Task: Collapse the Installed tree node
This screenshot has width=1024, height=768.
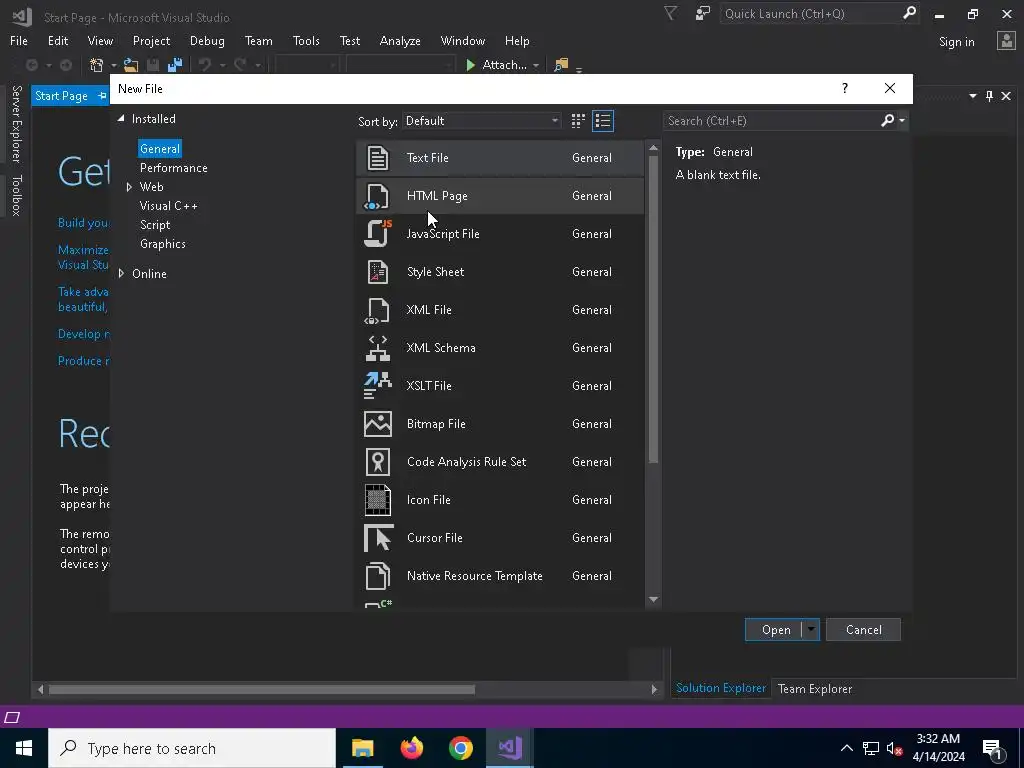Action: [121, 119]
